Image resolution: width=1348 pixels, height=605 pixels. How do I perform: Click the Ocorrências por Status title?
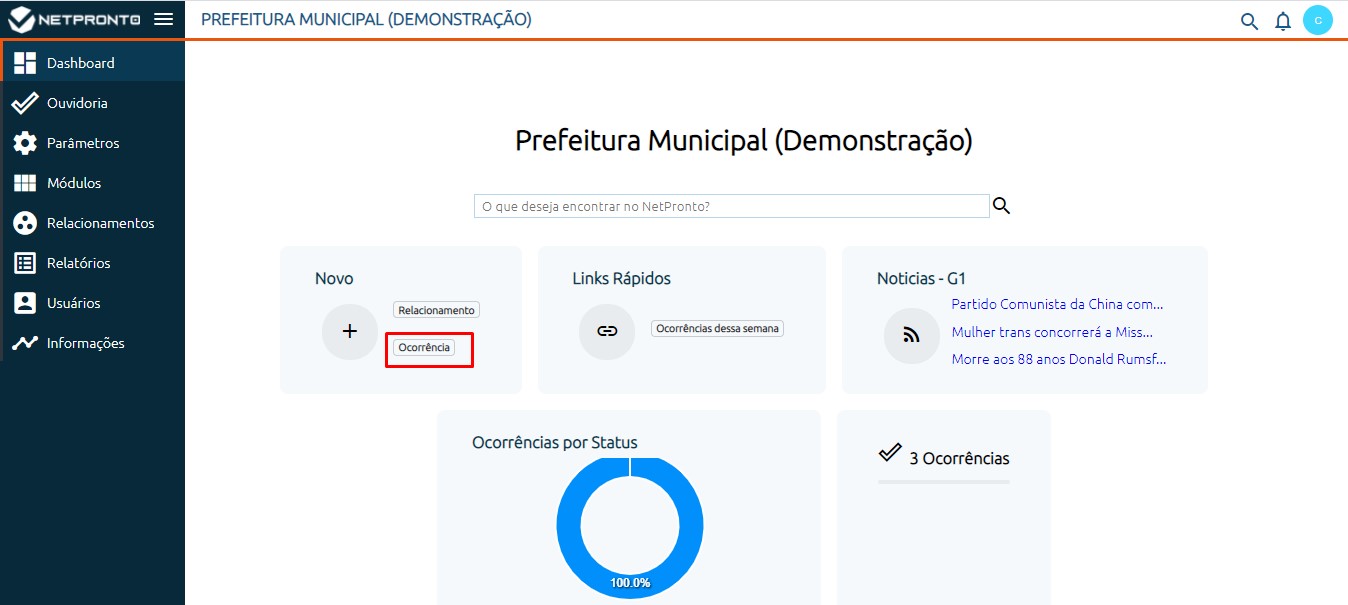coord(555,442)
